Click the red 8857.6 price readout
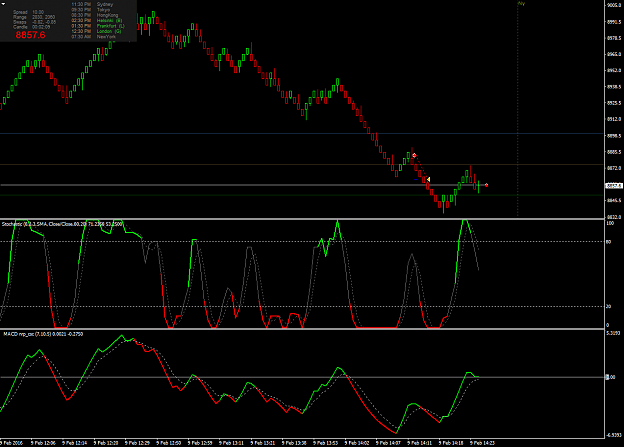 tap(30, 35)
